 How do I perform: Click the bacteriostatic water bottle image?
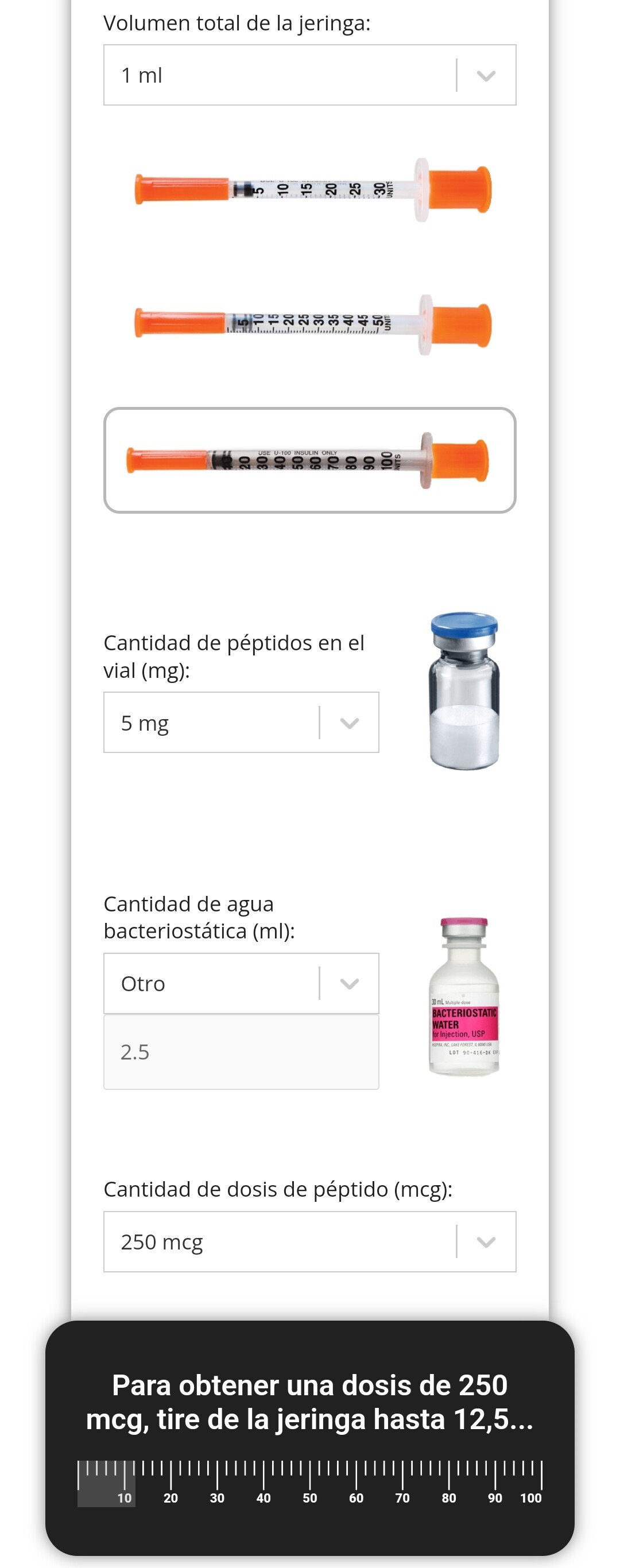point(464,997)
